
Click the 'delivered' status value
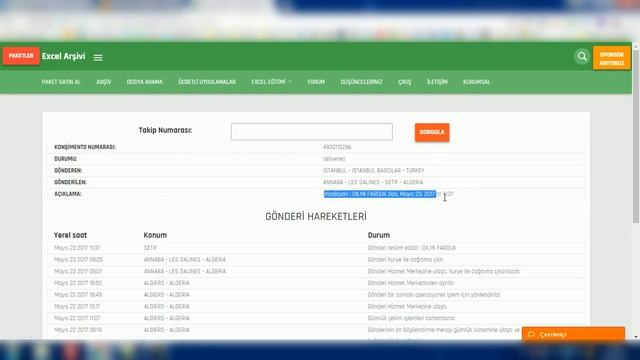coord(334,159)
